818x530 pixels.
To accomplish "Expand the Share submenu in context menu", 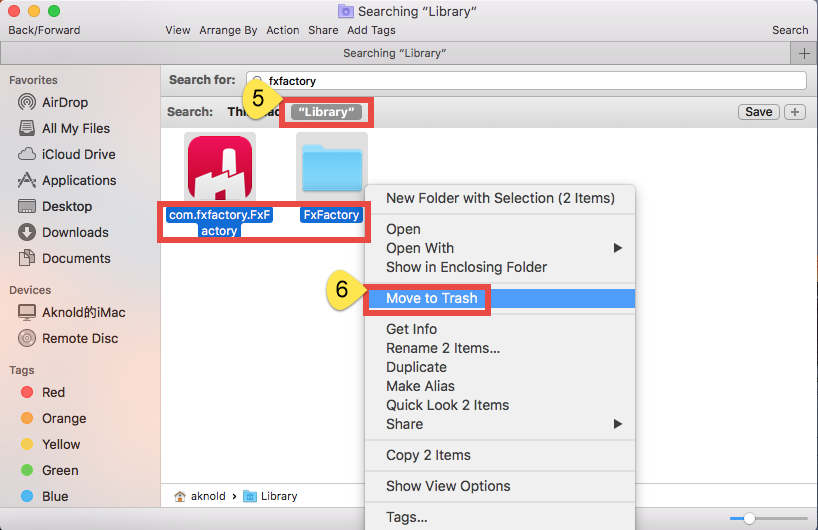I will (500, 424).
